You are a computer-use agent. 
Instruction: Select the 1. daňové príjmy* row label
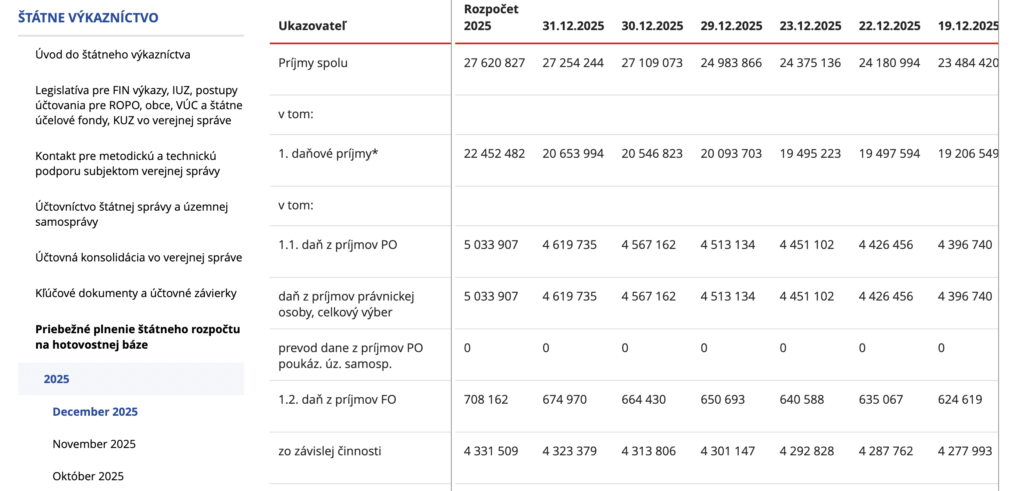(328, 153)
